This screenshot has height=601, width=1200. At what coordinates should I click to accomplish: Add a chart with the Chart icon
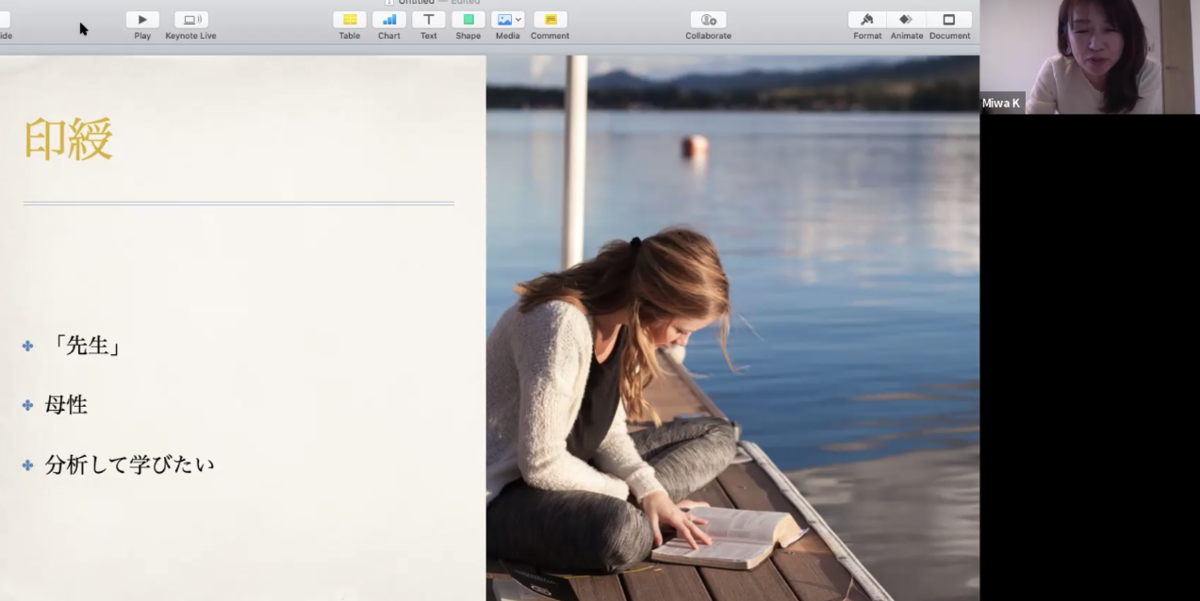coord(389,20)
